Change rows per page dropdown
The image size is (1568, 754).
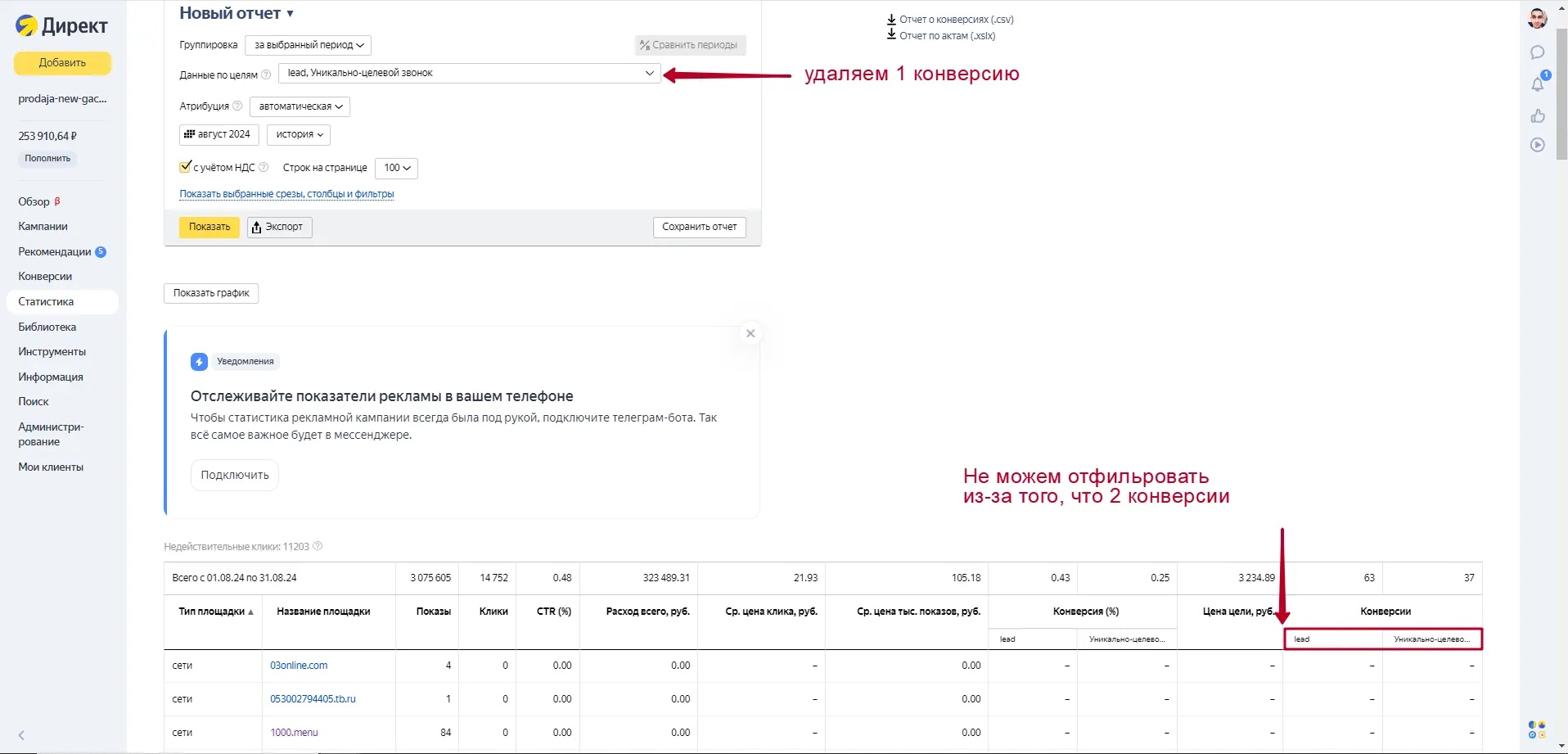pos(396,168)
